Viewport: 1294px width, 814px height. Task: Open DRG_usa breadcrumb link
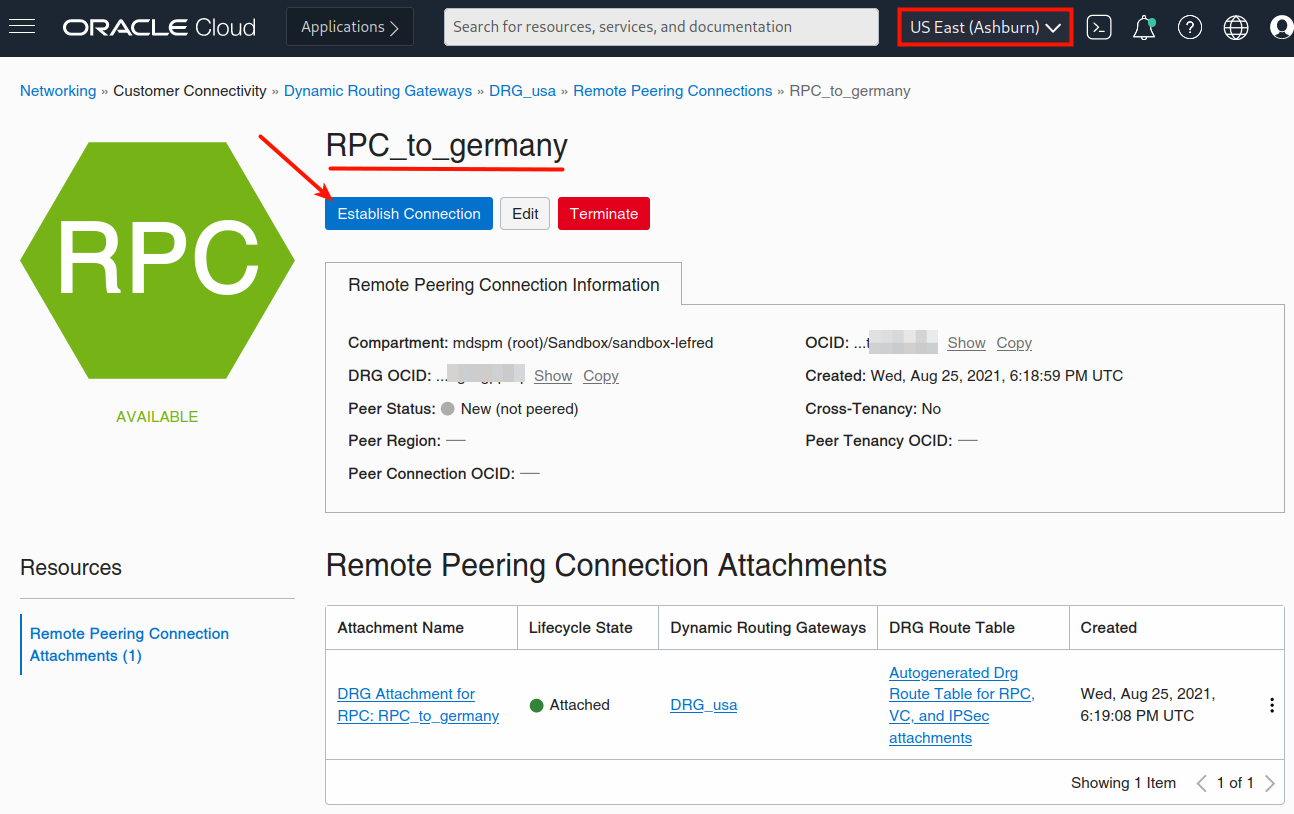pyautogui.click(x=522, y=91)
